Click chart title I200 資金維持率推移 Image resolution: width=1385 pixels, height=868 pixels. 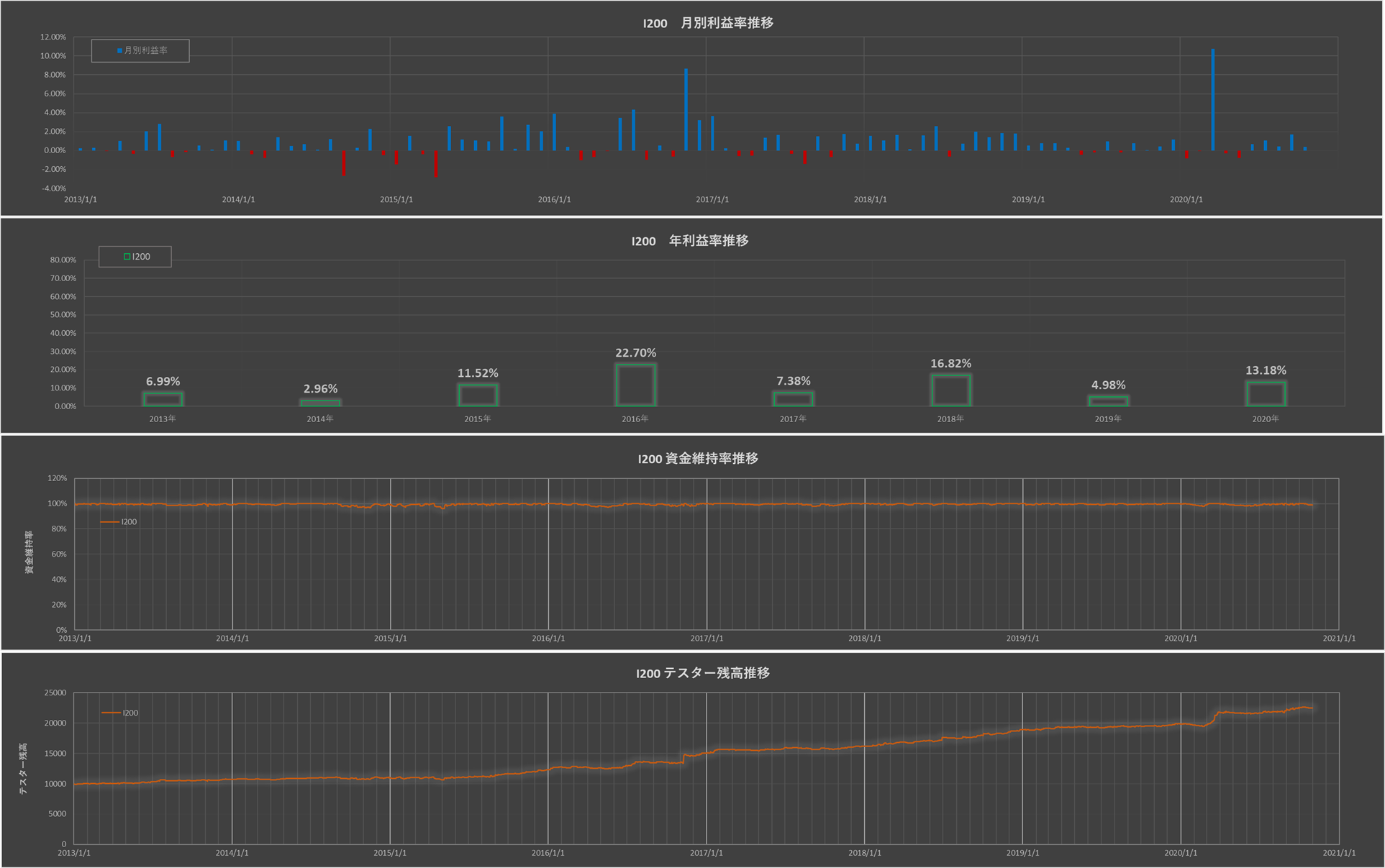click(x=697, y=459)
